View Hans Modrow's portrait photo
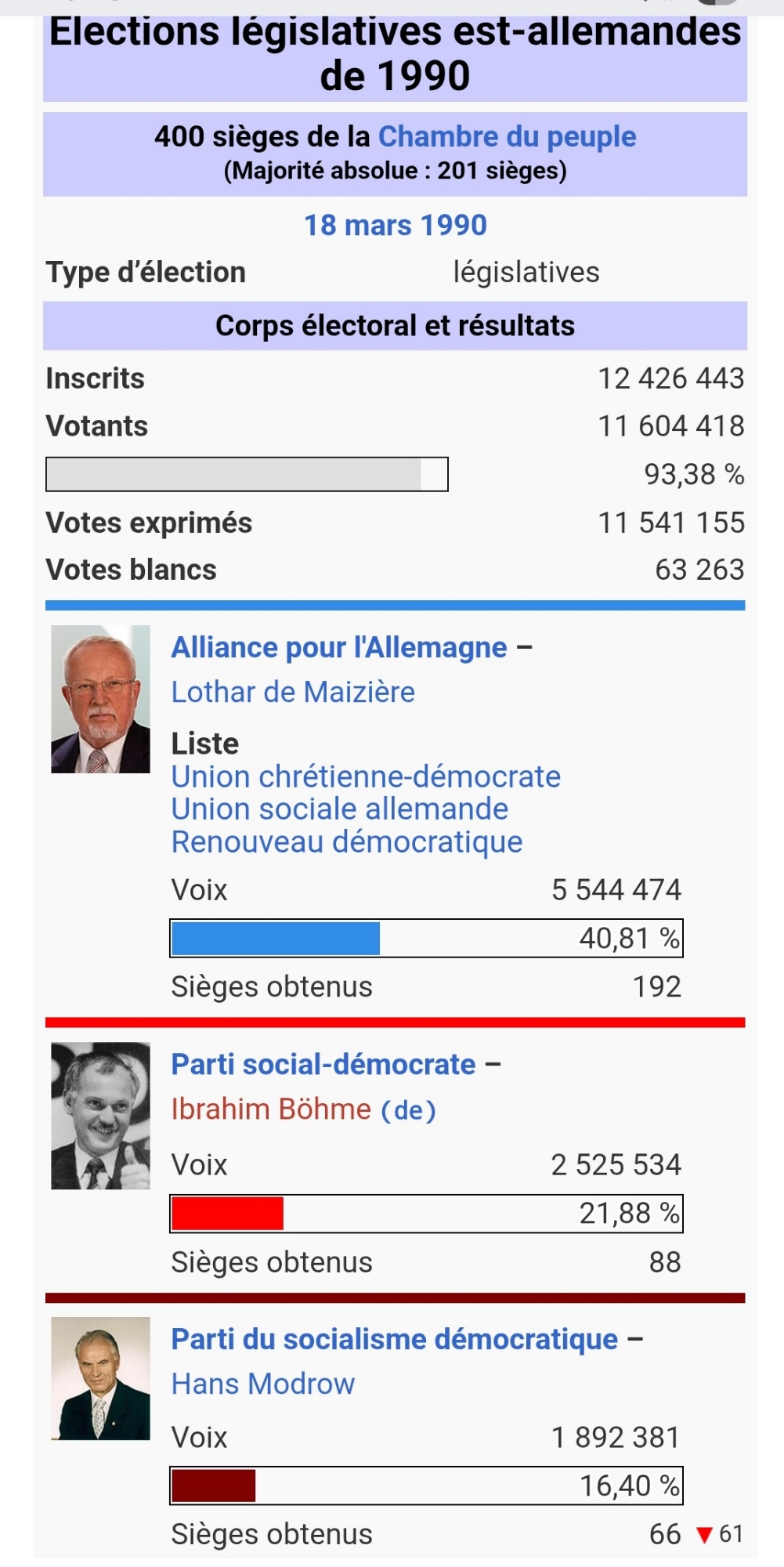 tap(100, 1378)
